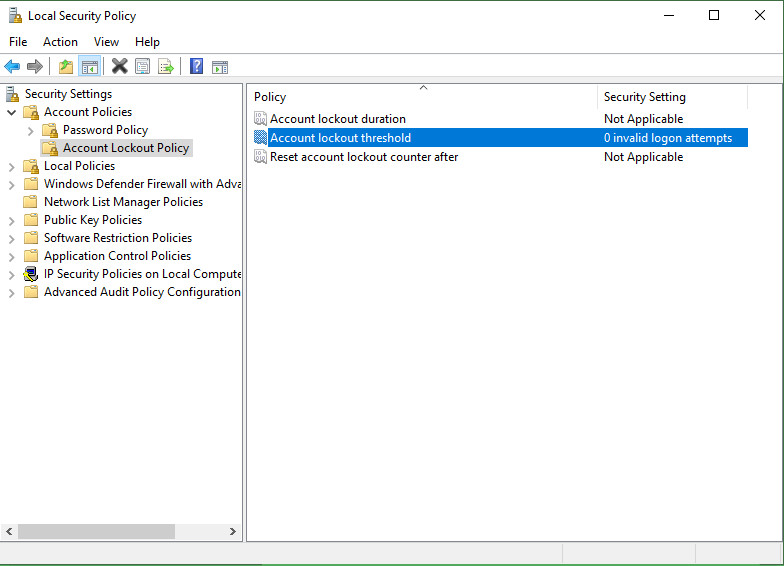Viewport: 784px width, 566px height.
Task: Click the Local Security Policy title bar icon
Action: tap(15, 16)
